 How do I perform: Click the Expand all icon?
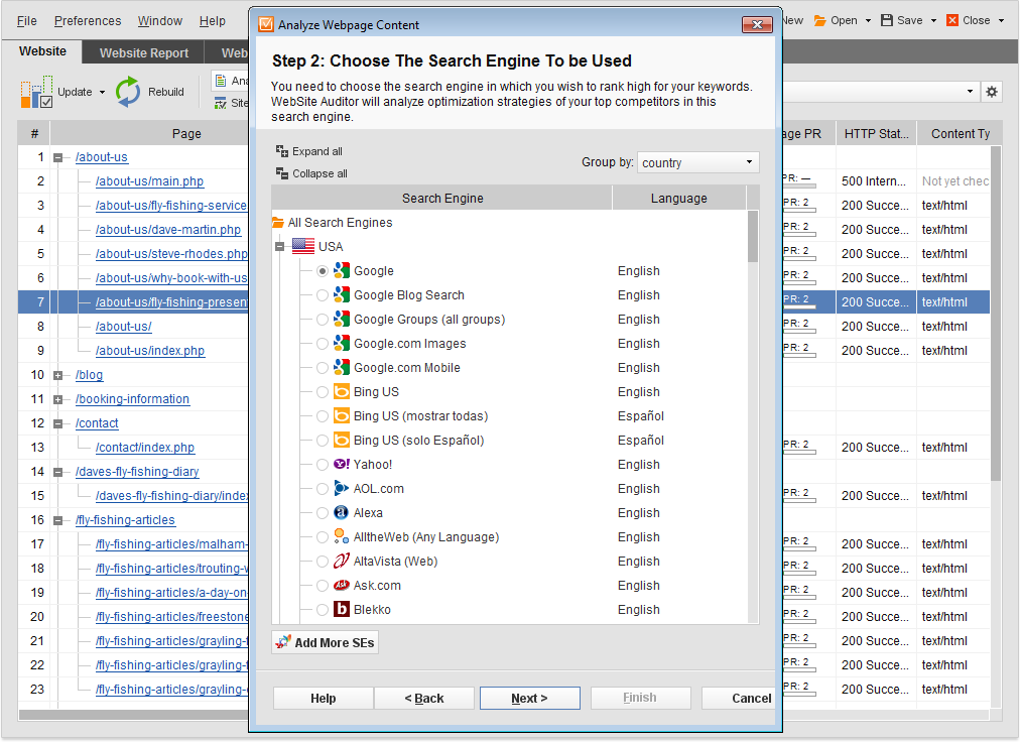click(282, 151)
